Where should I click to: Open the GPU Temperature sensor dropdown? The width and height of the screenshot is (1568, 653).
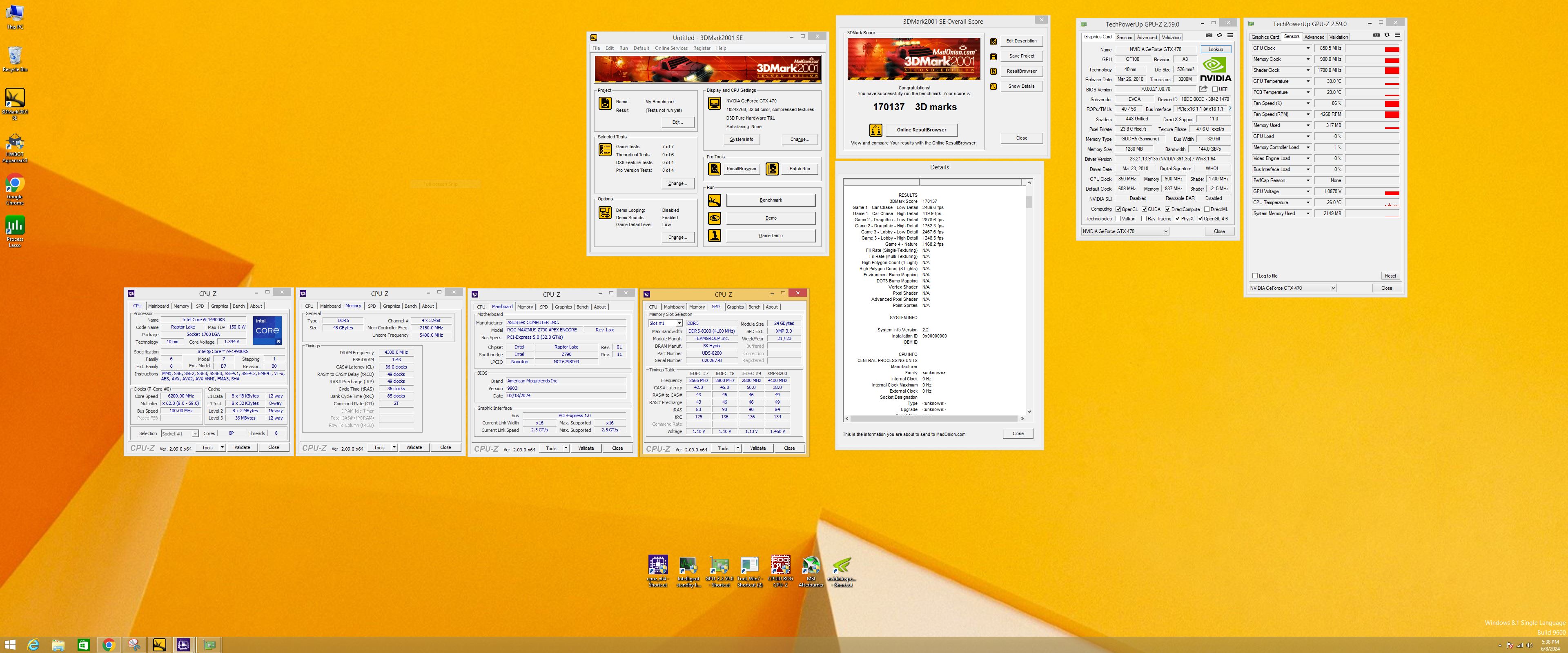[x=1307, y=81]
